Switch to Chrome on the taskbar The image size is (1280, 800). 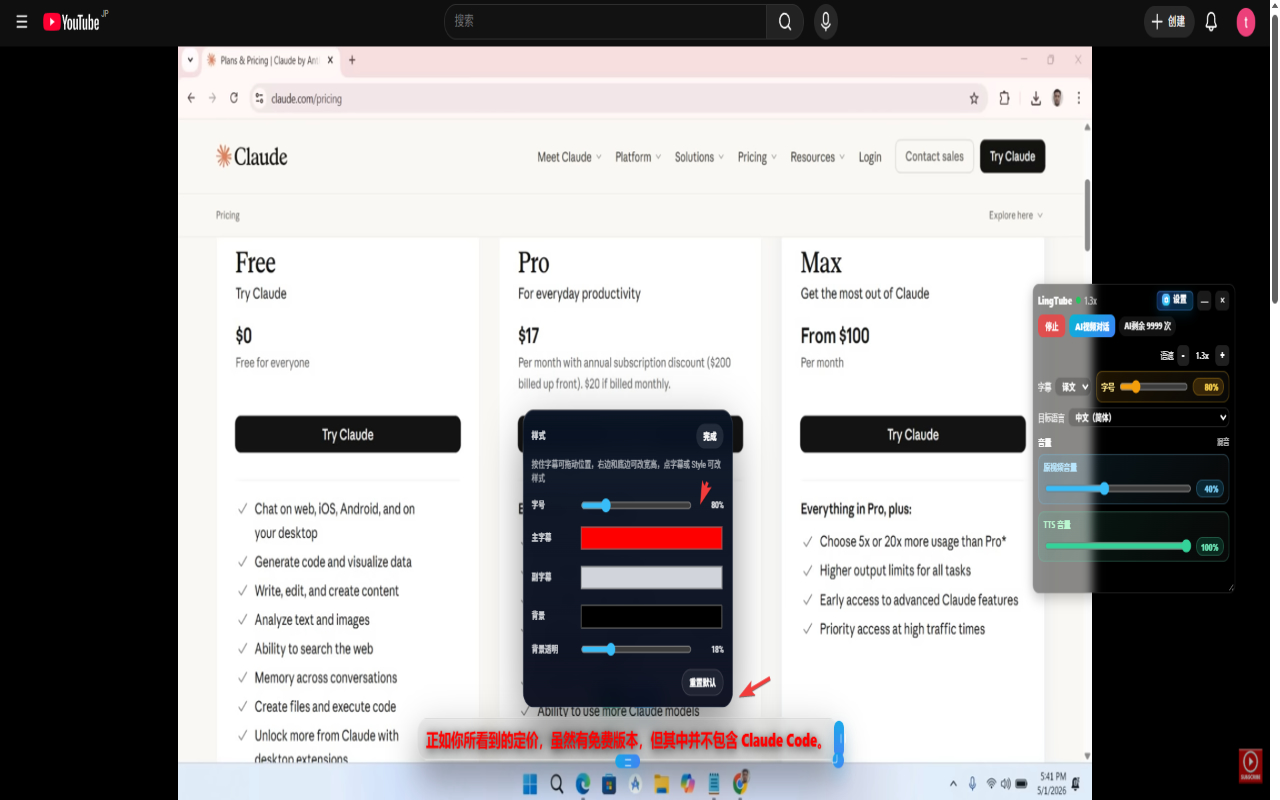(740, 784)
